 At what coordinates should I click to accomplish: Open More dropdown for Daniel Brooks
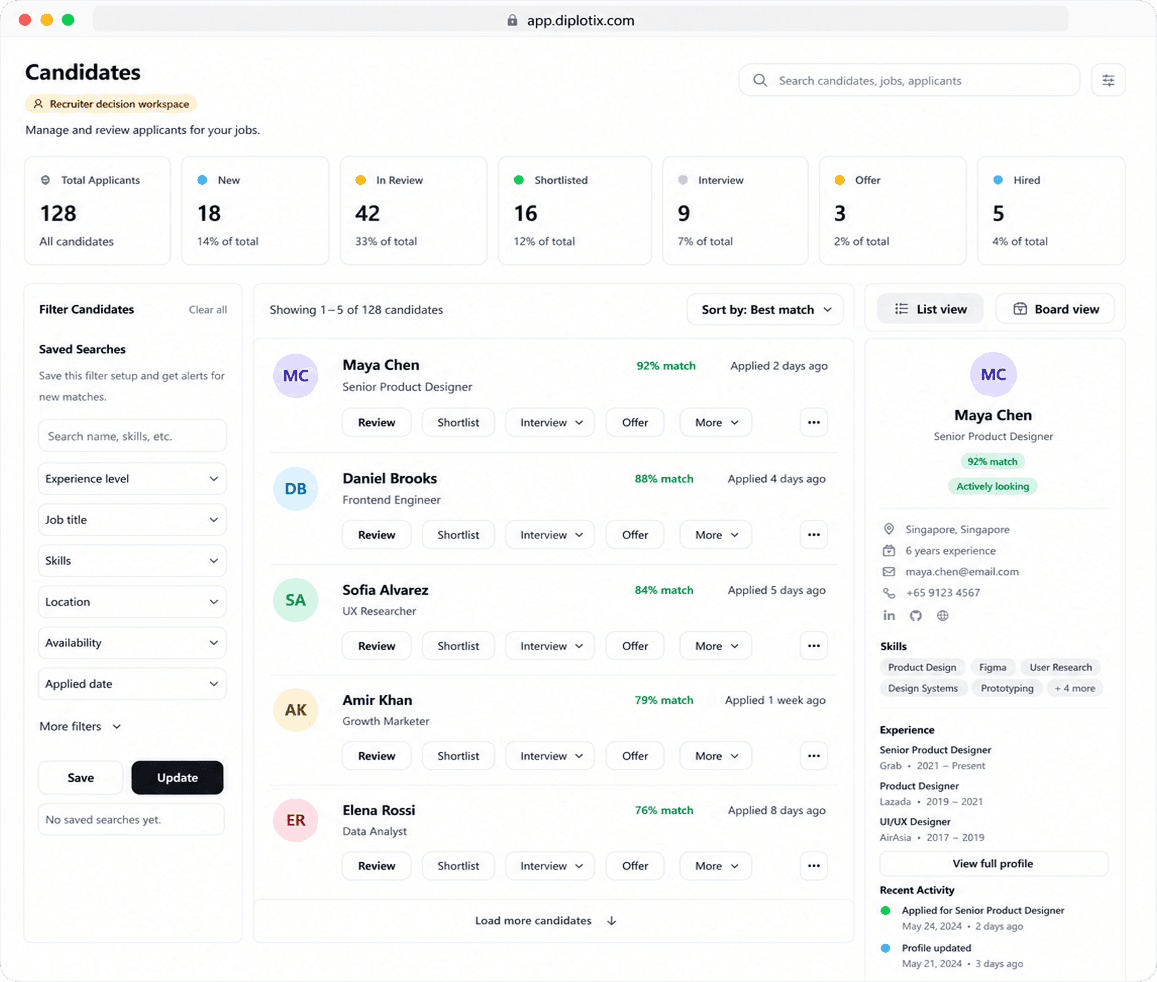click(716, 535)
